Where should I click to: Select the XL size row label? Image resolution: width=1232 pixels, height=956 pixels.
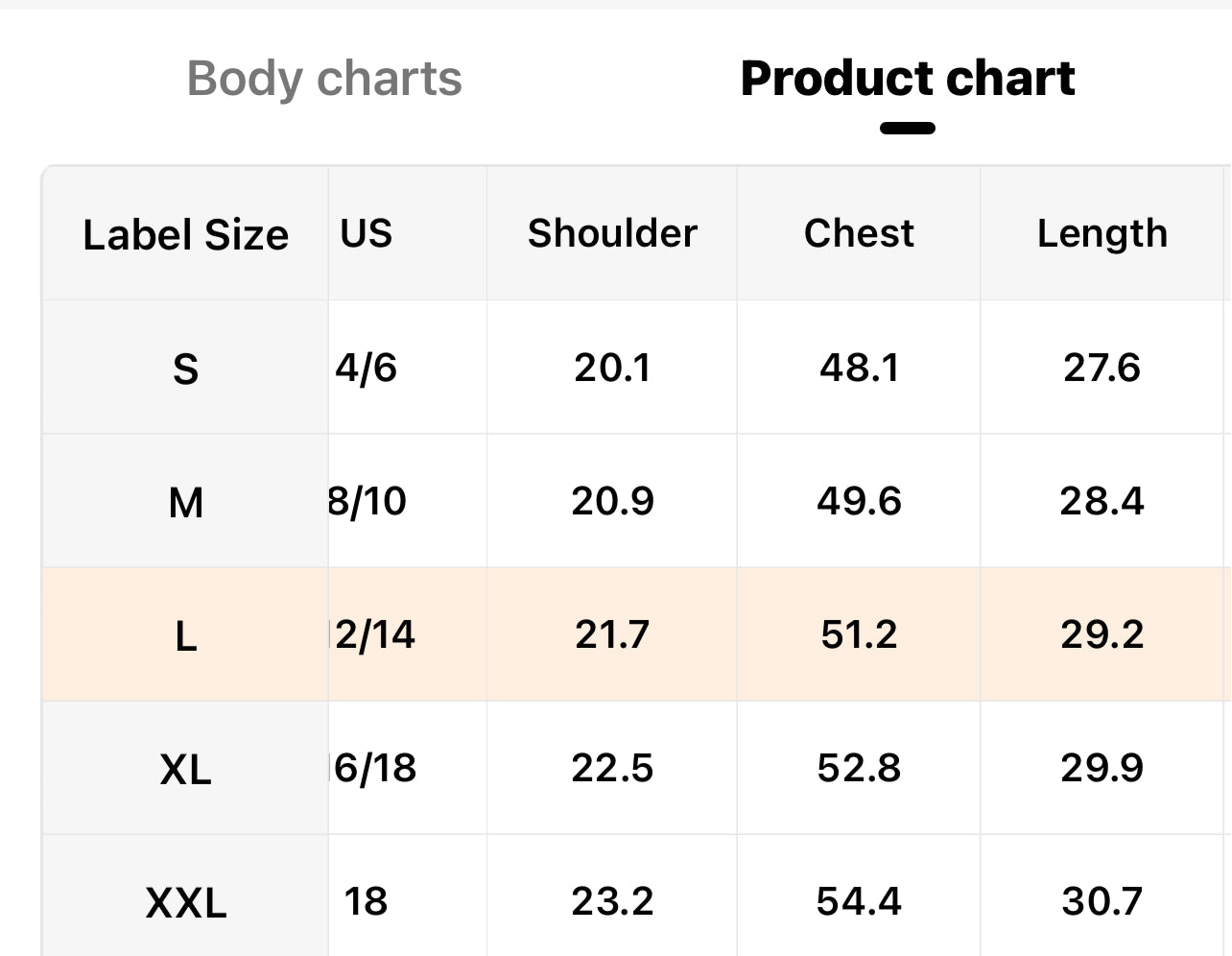185,770
